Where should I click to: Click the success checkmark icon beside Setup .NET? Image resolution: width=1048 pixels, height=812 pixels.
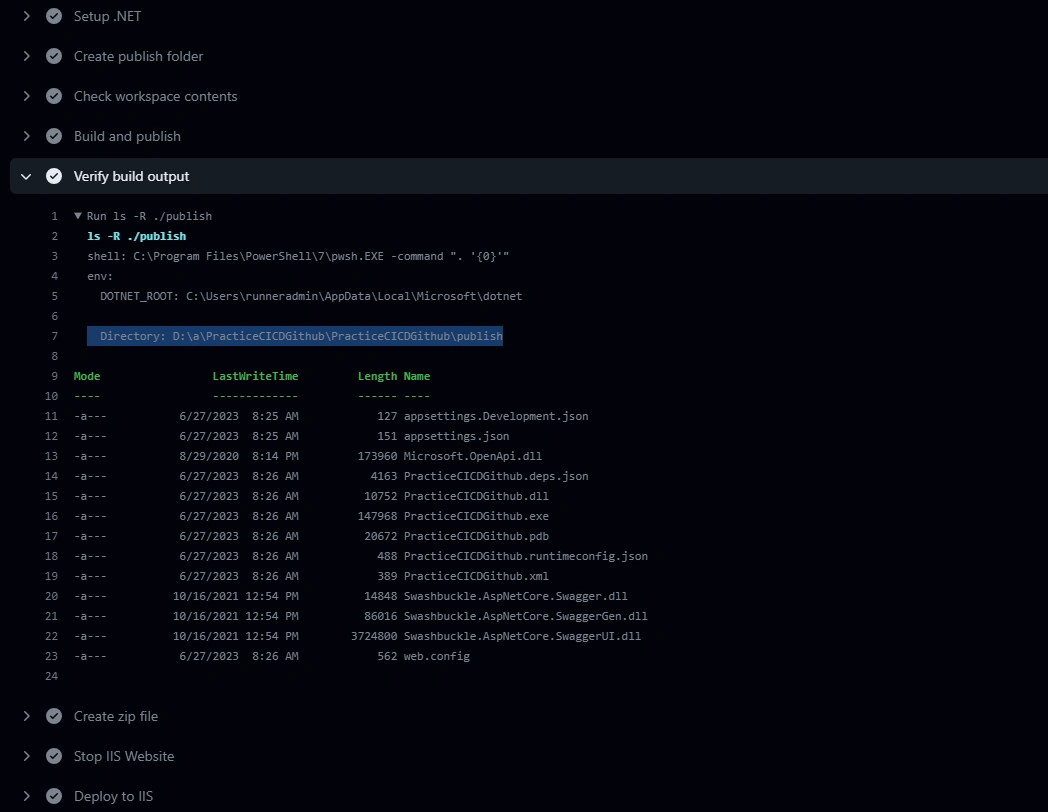click(x=54, y=16)
